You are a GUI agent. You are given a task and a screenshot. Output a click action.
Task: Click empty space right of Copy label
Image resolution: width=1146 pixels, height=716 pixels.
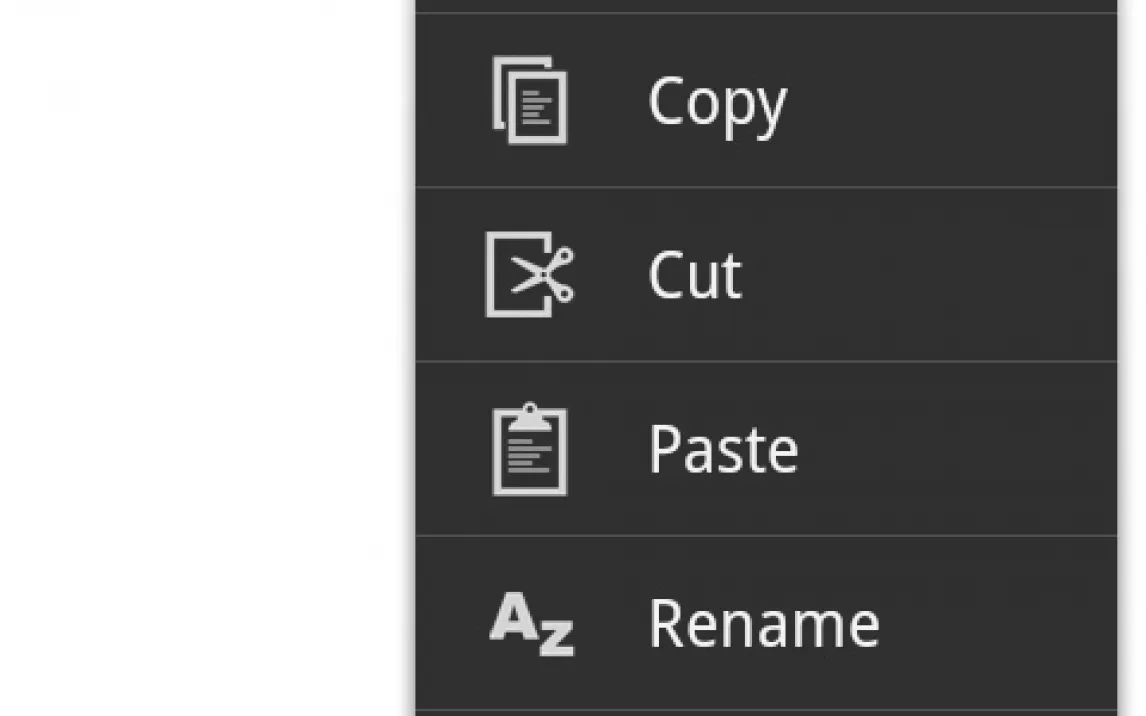950,100
